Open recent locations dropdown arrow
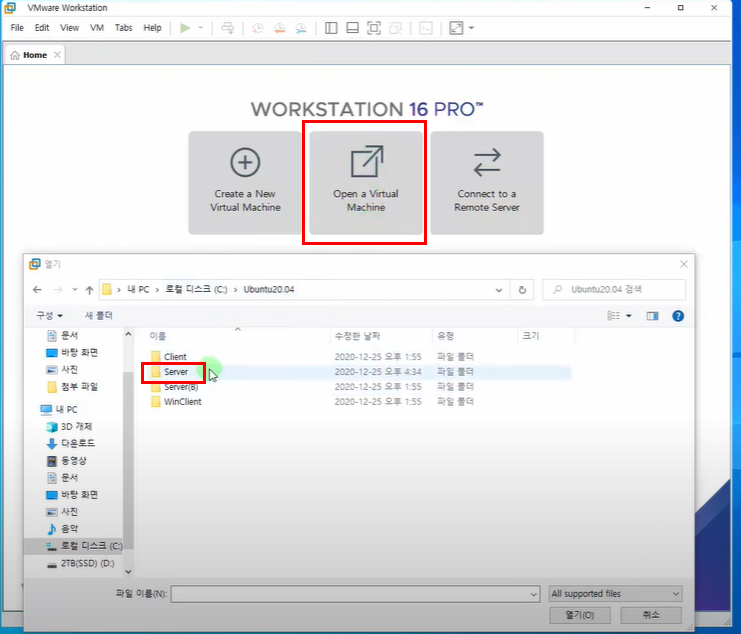The image size is (741, 634). pyautogui.click(x=75, y=290)
